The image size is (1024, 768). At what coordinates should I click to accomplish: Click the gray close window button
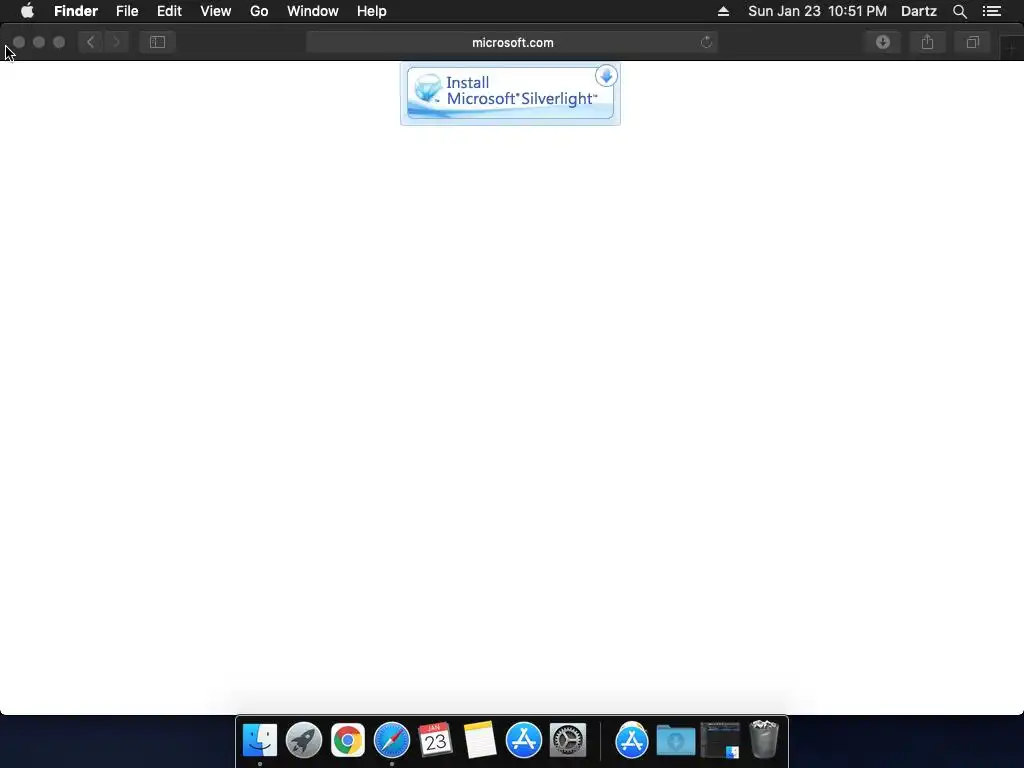[x=19, y=42]
